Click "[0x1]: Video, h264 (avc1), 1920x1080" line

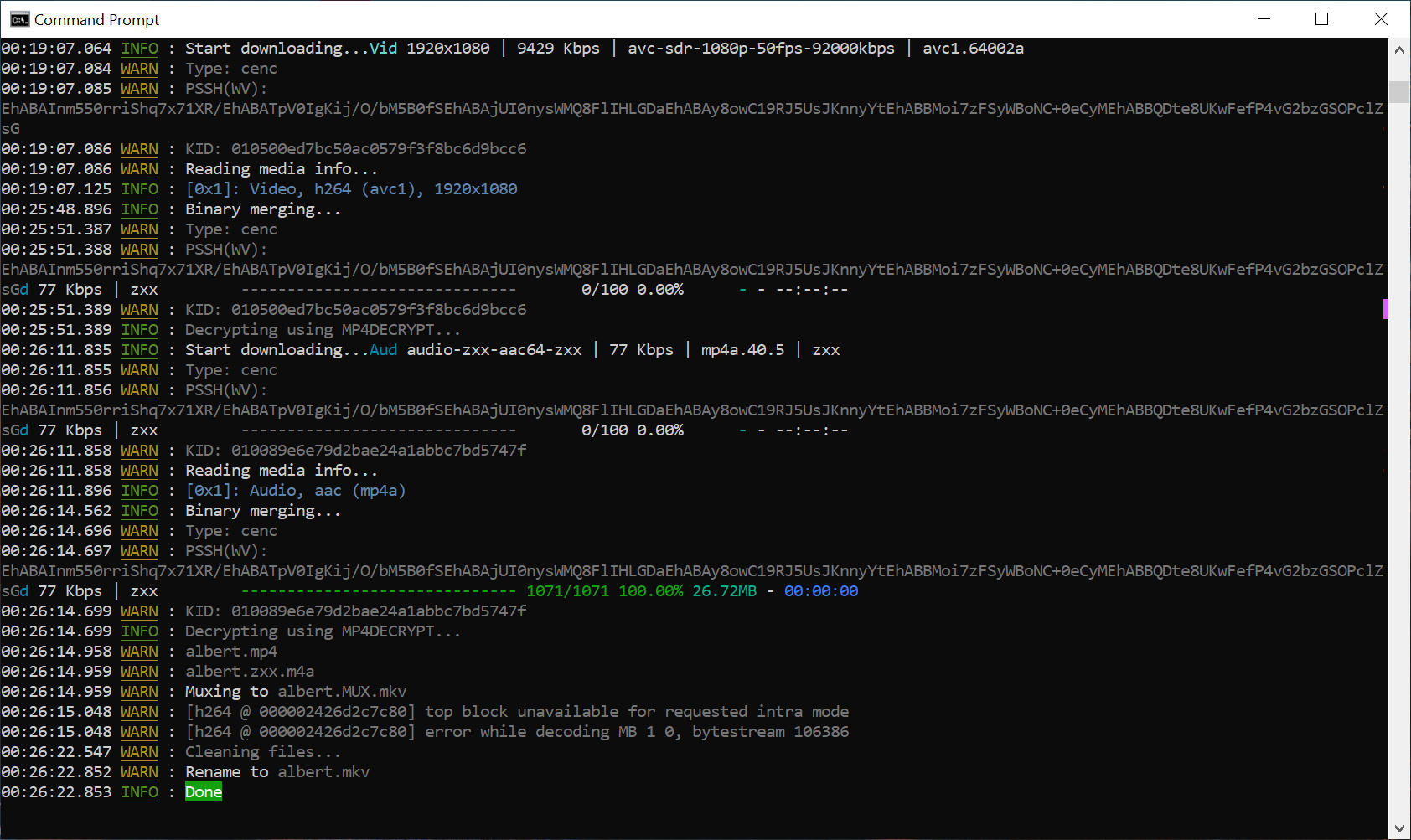(351, 189)
